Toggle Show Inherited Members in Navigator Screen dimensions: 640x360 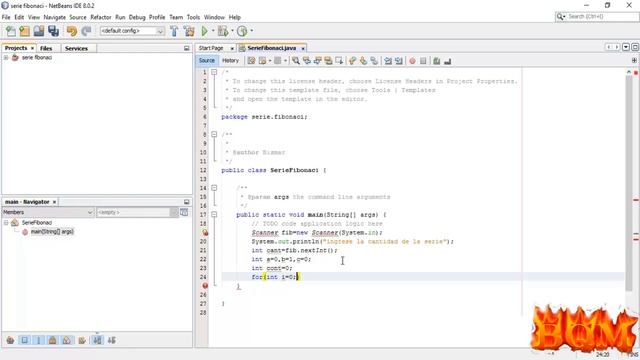tap(10, 340)
